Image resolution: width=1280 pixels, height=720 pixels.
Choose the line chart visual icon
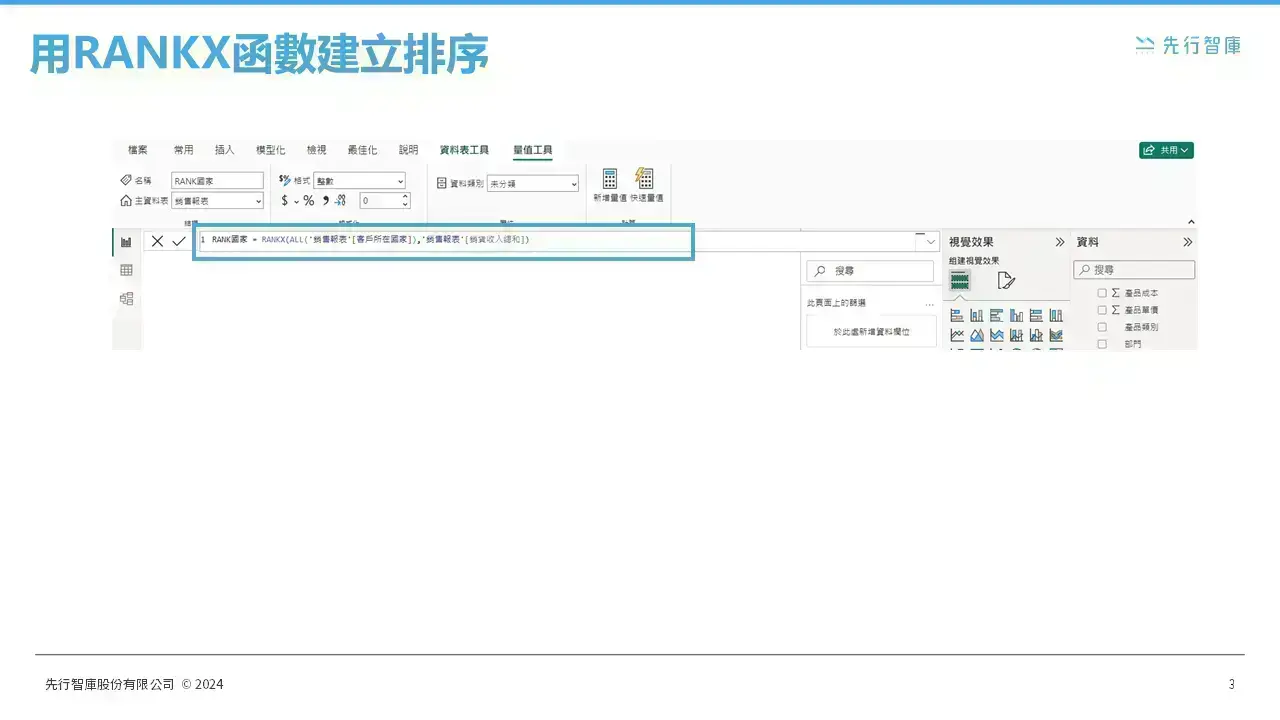point(957,336)
